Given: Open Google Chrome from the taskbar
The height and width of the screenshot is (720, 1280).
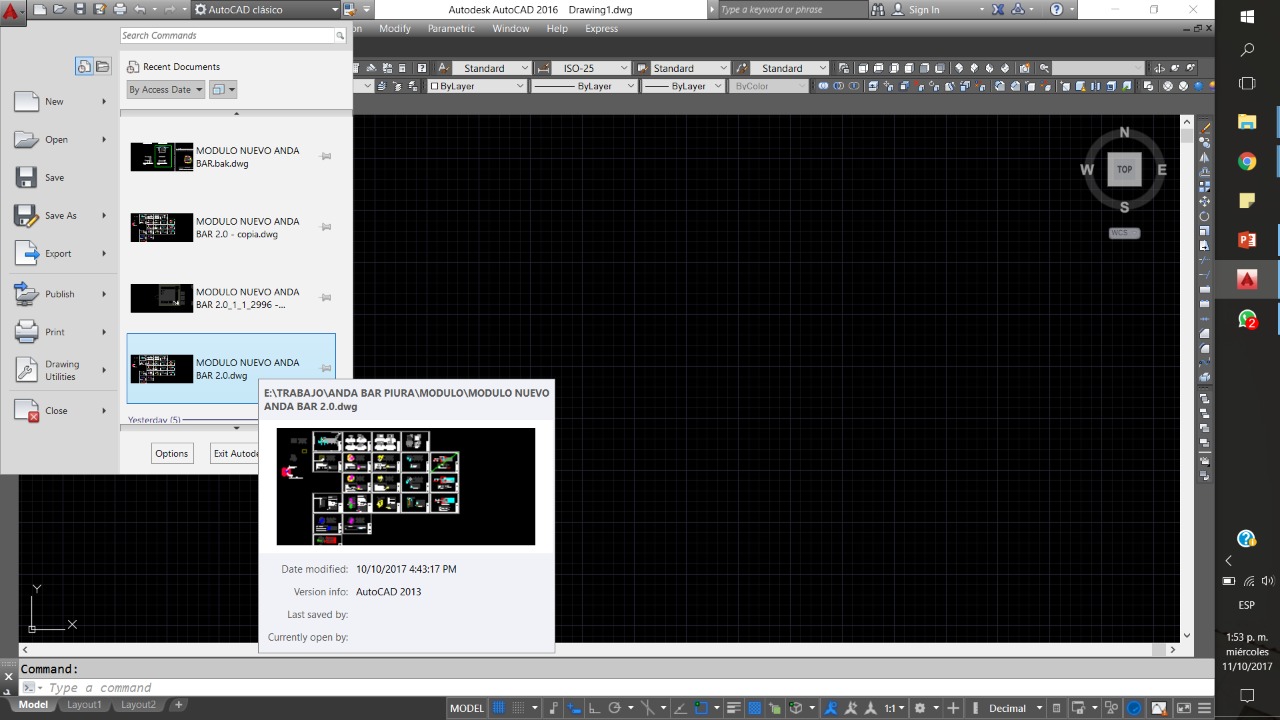Looking at the screenshot, I should pyautogui.click(x=1247, y=161).
